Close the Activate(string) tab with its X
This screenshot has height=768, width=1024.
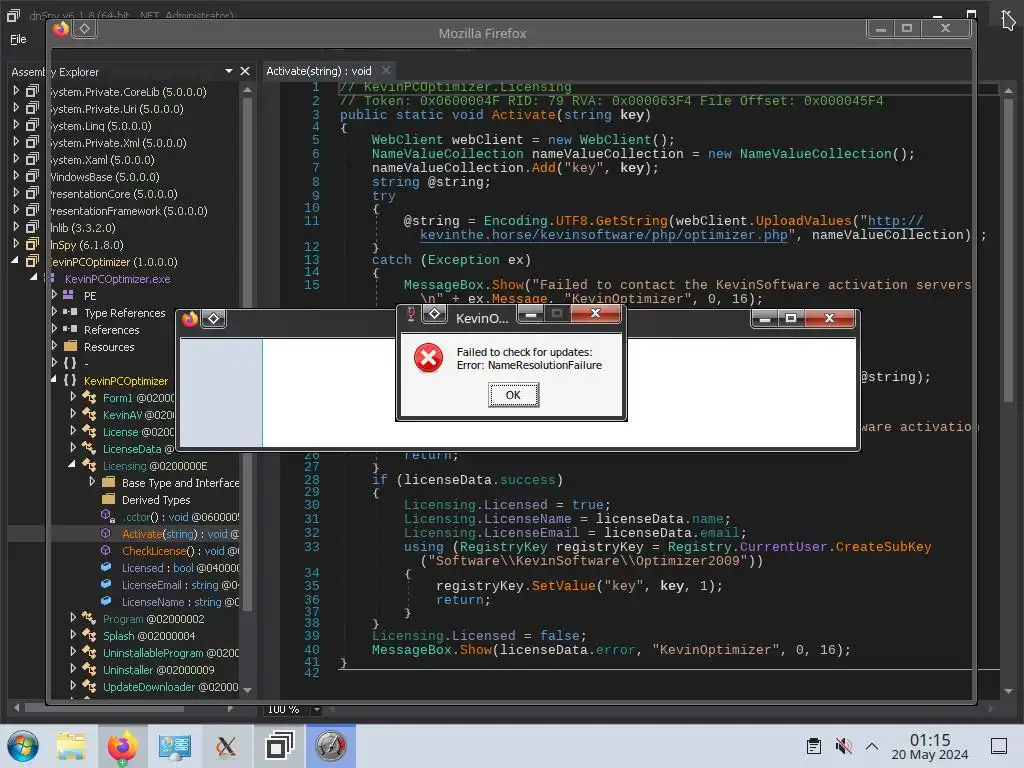pos(386,71)
